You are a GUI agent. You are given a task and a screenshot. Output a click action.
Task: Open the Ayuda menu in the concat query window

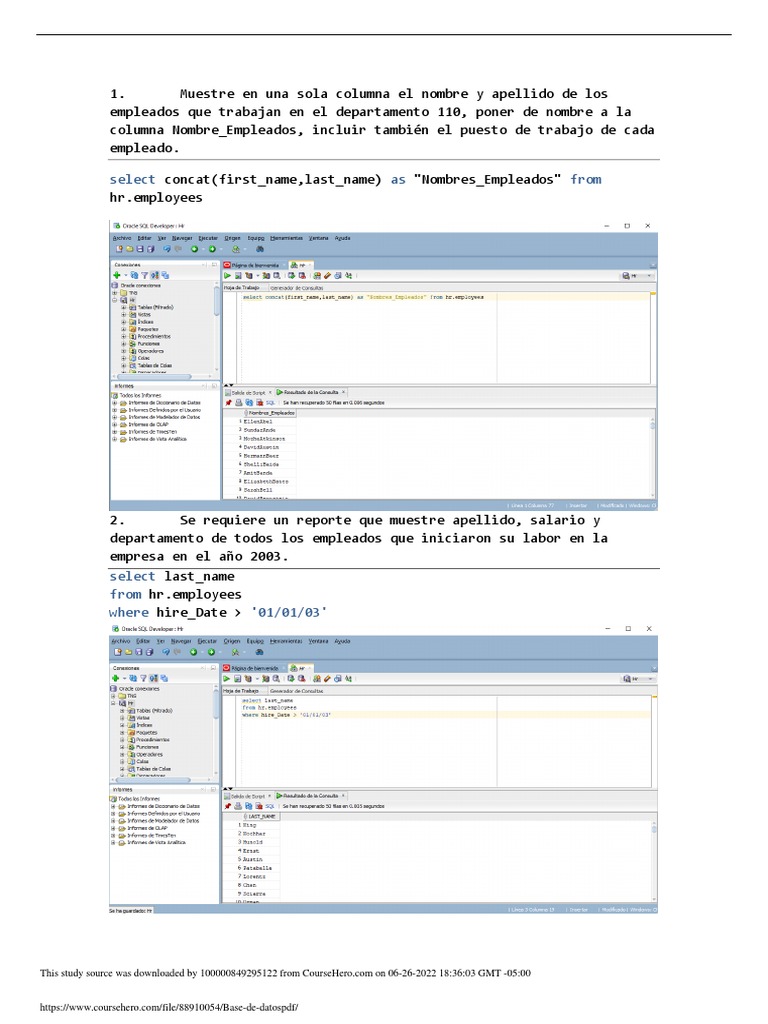343,238
